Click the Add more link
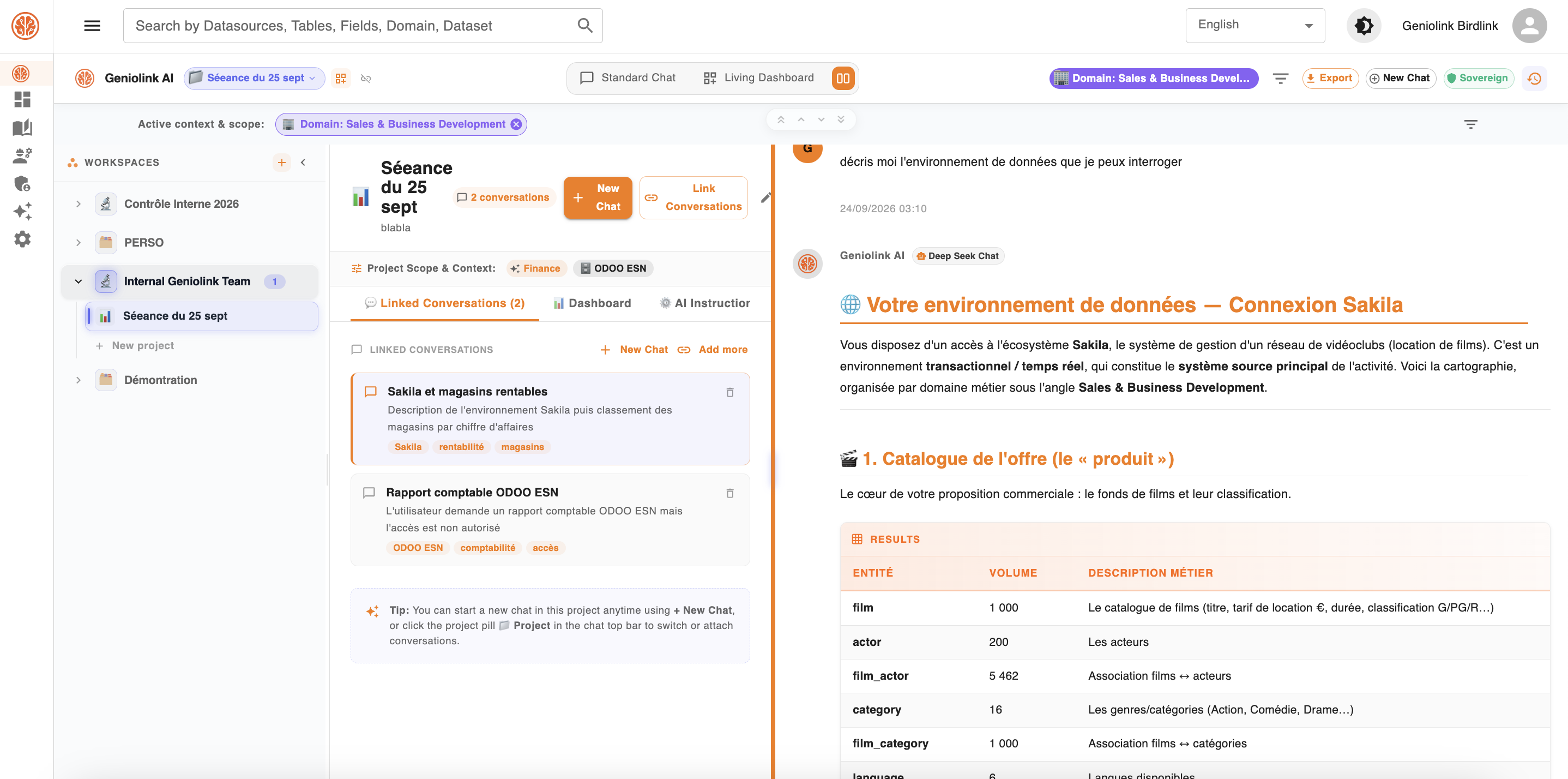 coord(713,350)
